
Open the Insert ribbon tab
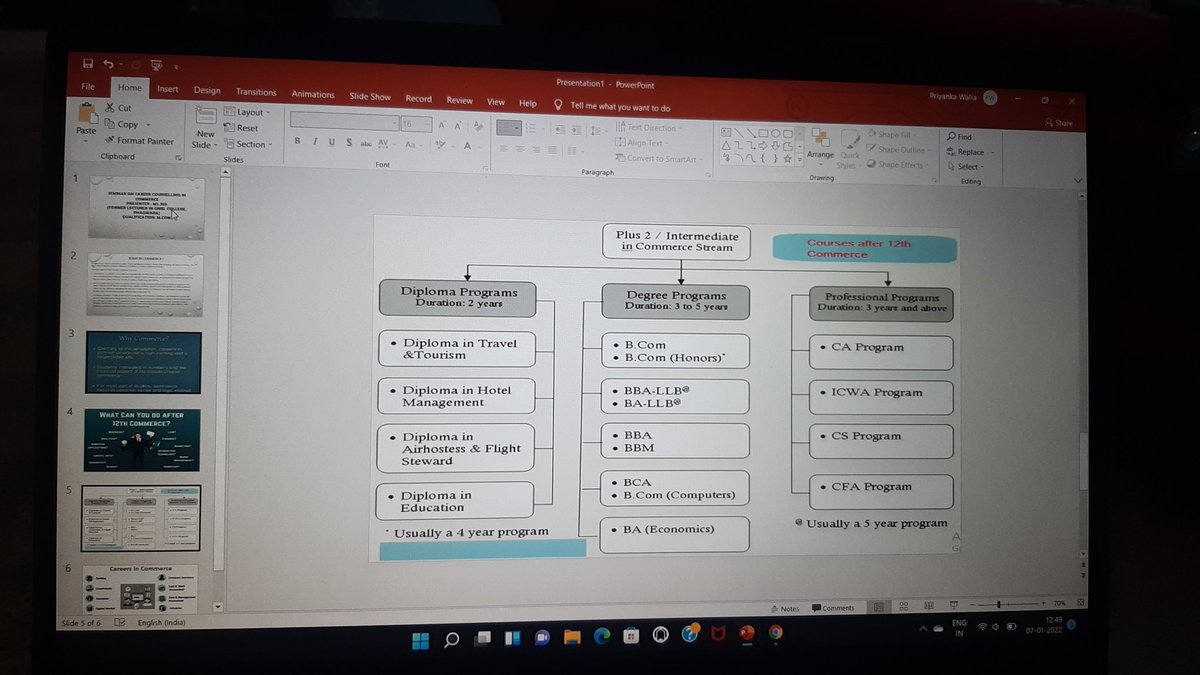pyautogui.click(x=168, y=89)
